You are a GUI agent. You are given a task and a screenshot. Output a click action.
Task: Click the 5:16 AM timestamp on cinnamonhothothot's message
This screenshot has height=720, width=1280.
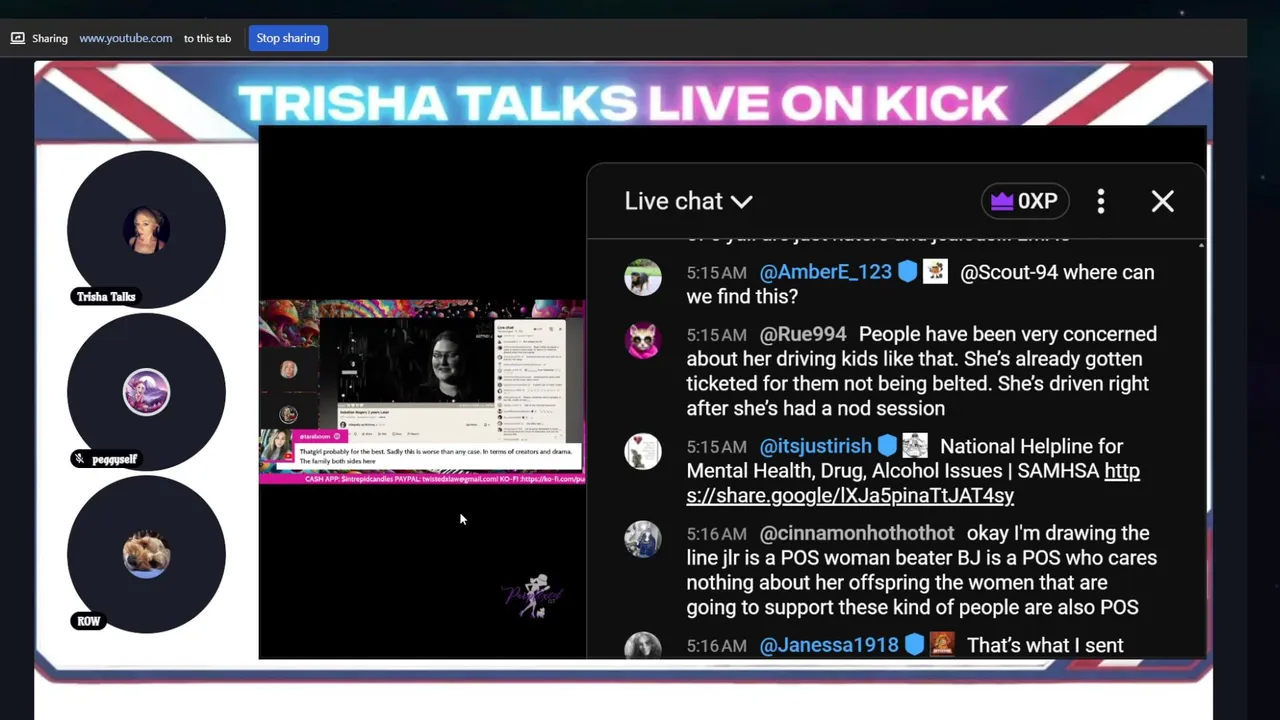pos(716,534)
